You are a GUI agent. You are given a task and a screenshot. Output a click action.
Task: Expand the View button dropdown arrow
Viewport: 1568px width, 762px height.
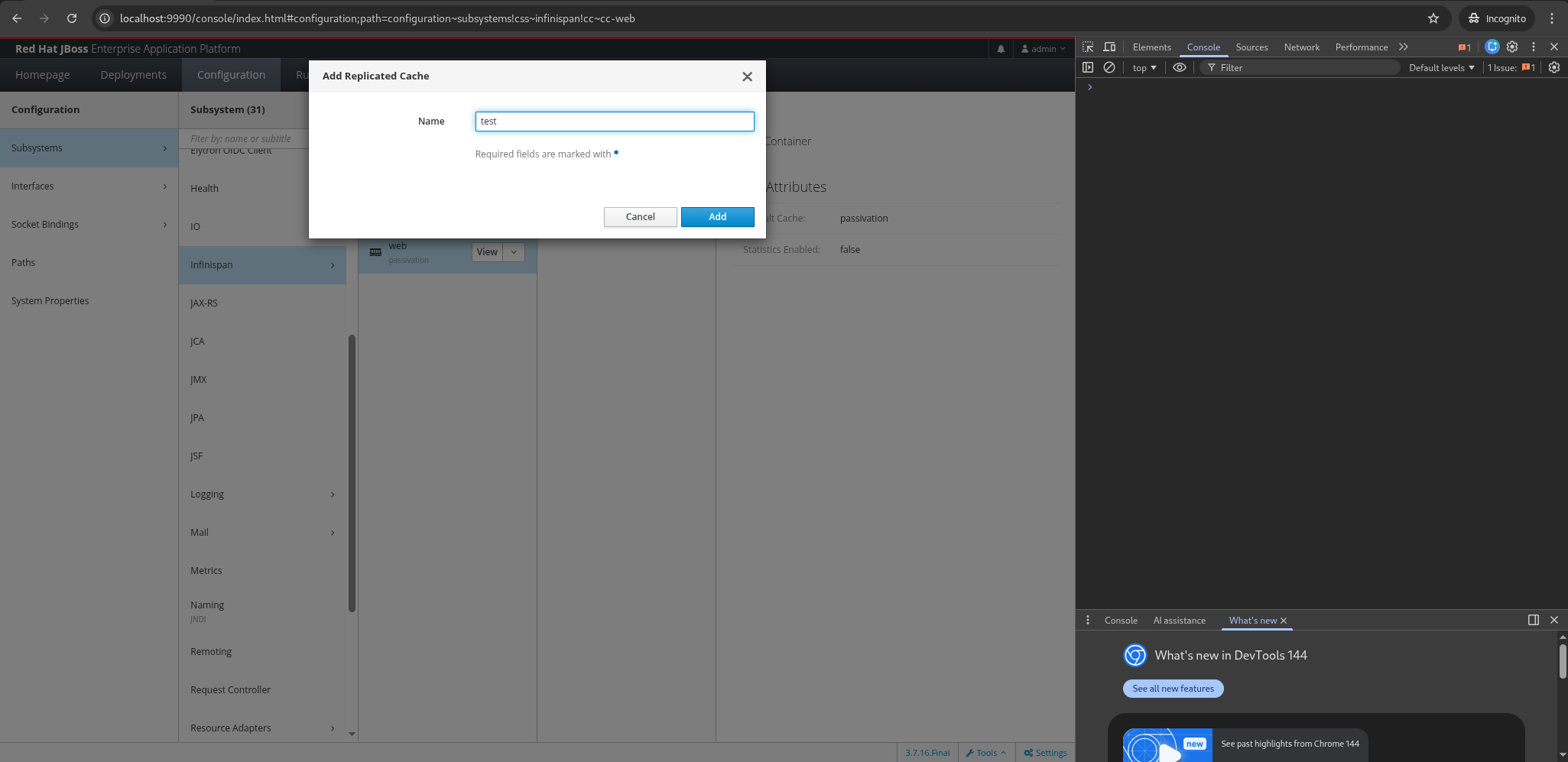514,252
